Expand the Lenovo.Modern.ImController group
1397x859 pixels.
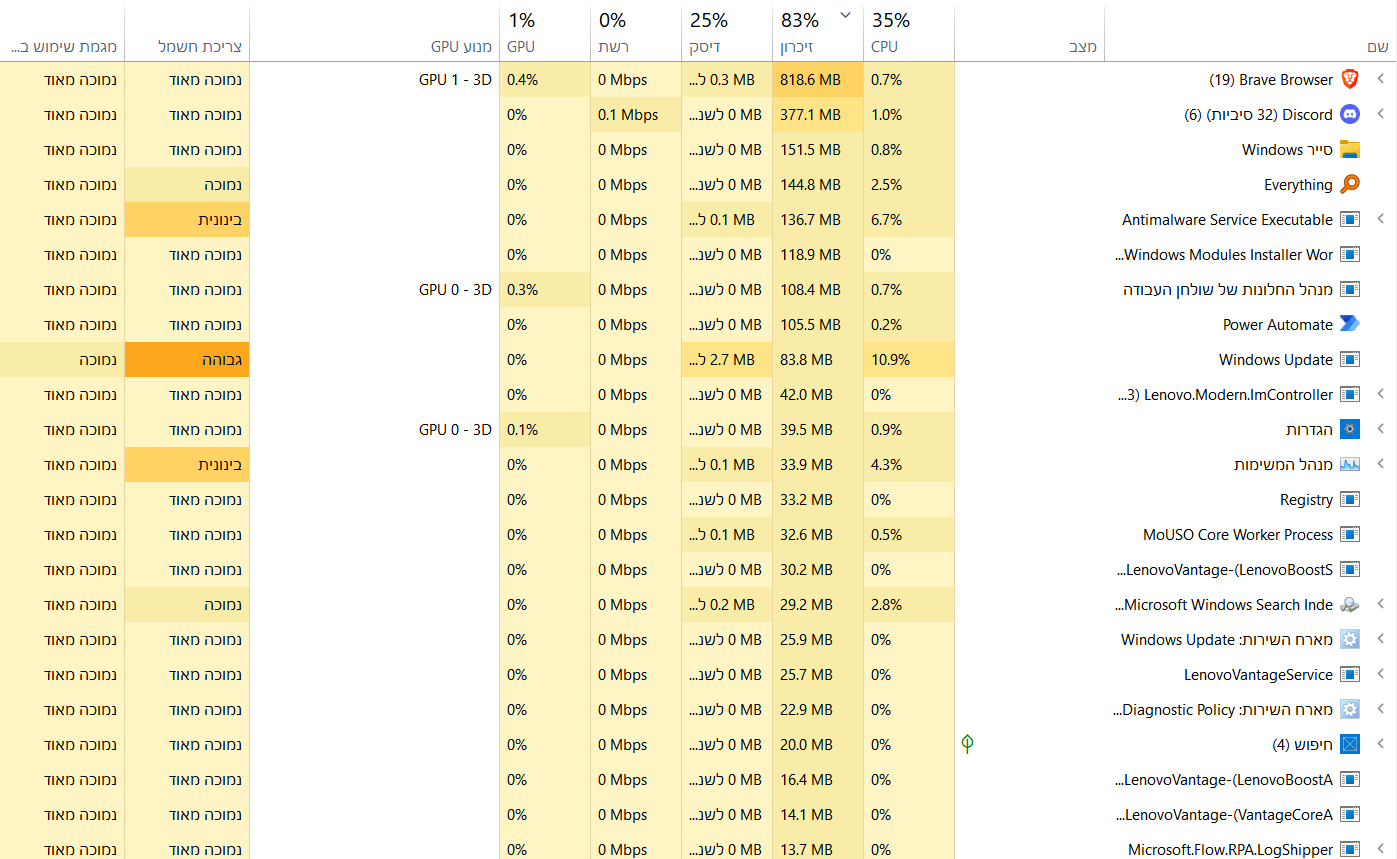pos(1381,395)
